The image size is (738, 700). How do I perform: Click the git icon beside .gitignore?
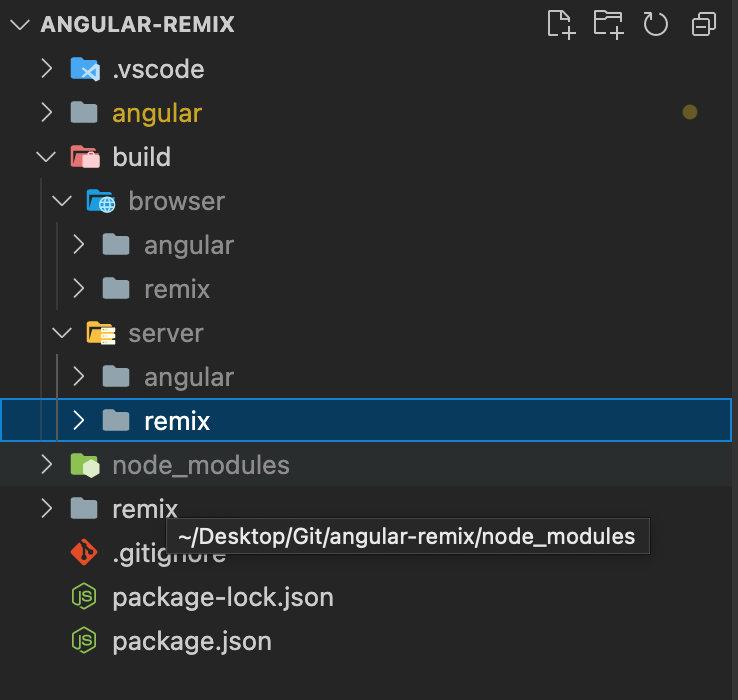pyautogui.click(x=84, y=552)
